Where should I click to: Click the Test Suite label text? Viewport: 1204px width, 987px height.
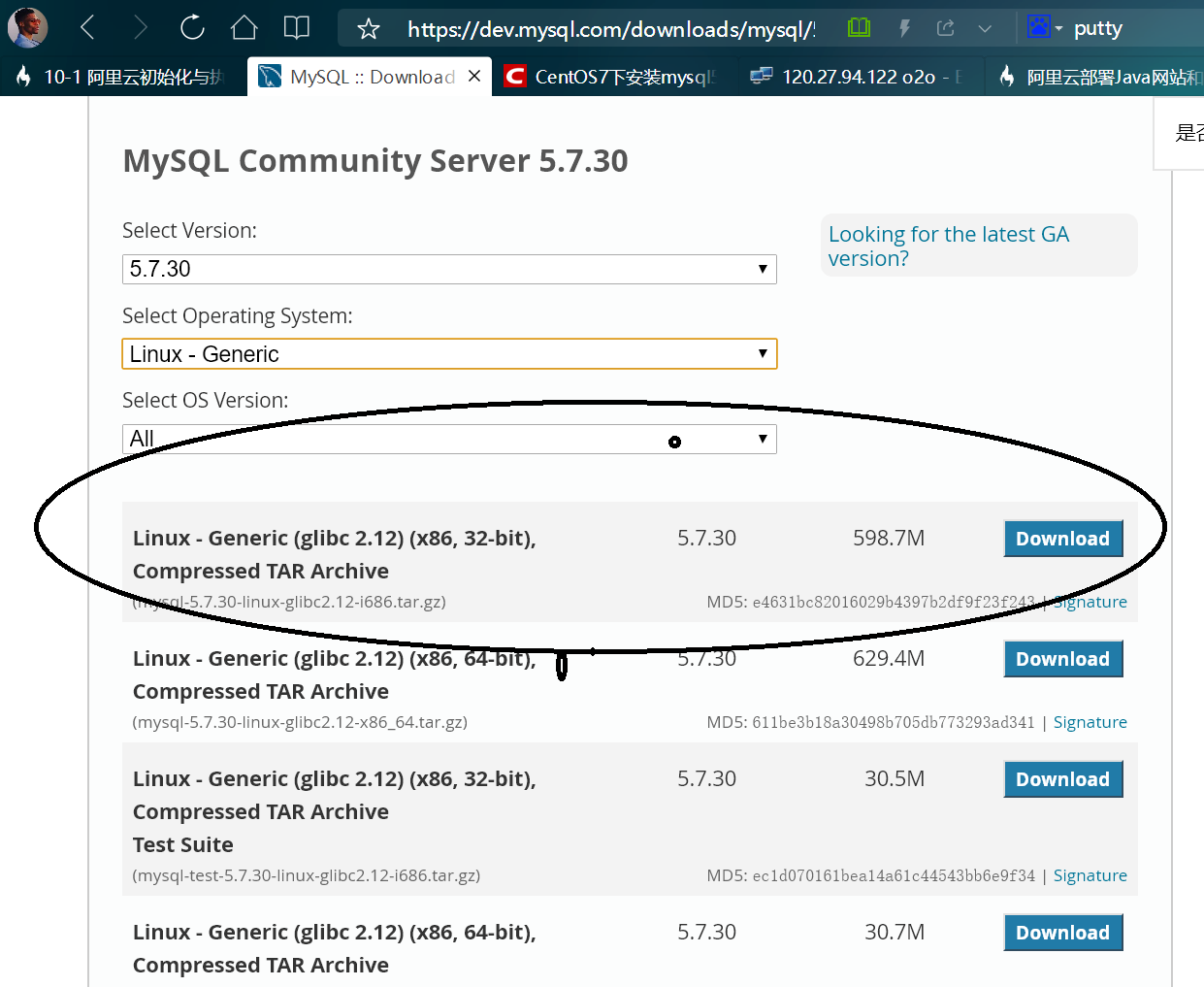(x=183, y=844)
